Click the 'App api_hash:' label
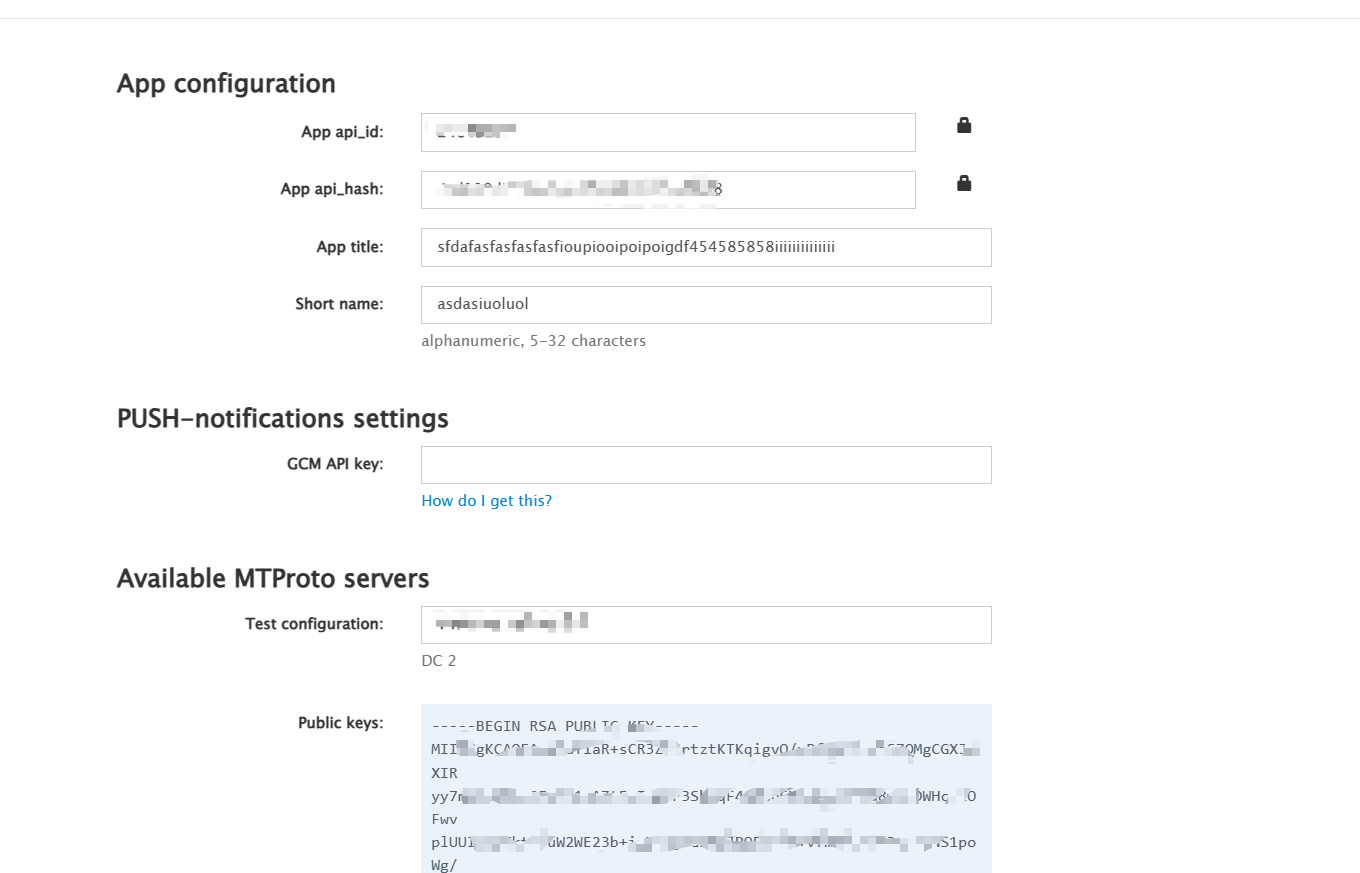 tap(332, 189)
